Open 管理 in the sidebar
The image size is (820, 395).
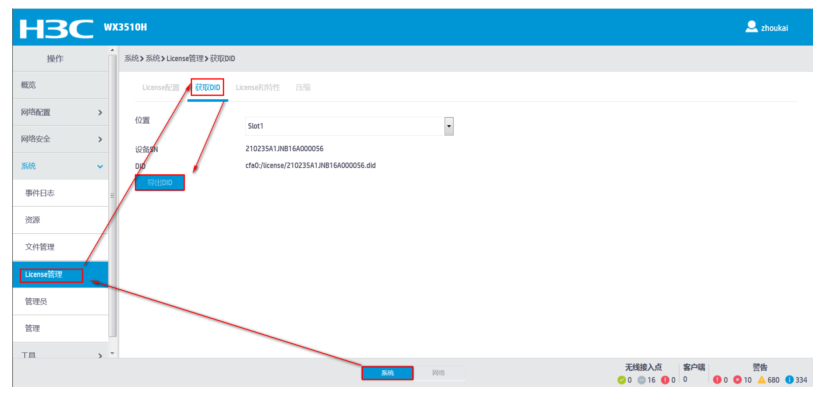click(60, 329)
